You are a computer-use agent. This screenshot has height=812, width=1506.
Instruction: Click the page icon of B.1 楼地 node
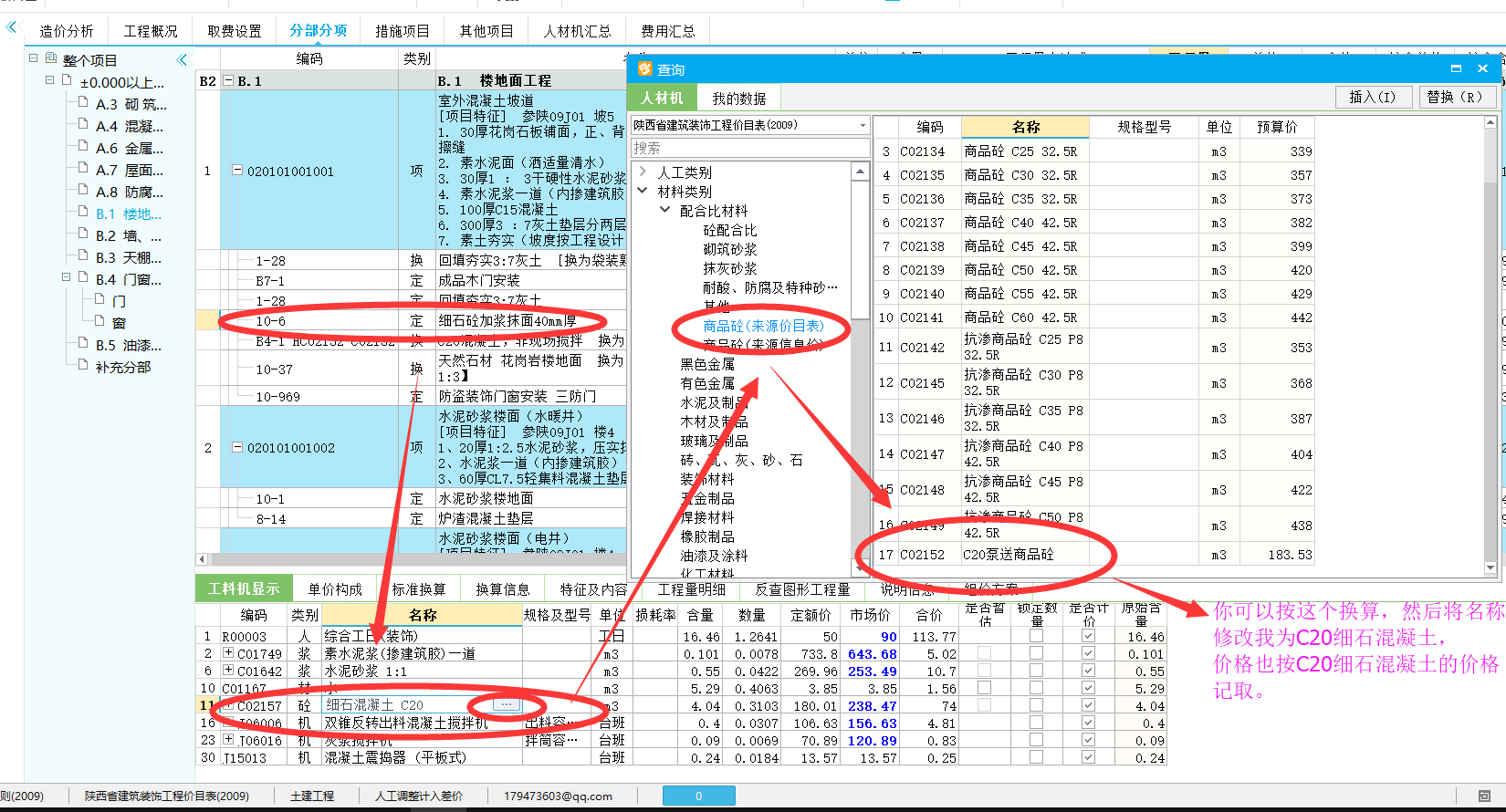(83, 212)
